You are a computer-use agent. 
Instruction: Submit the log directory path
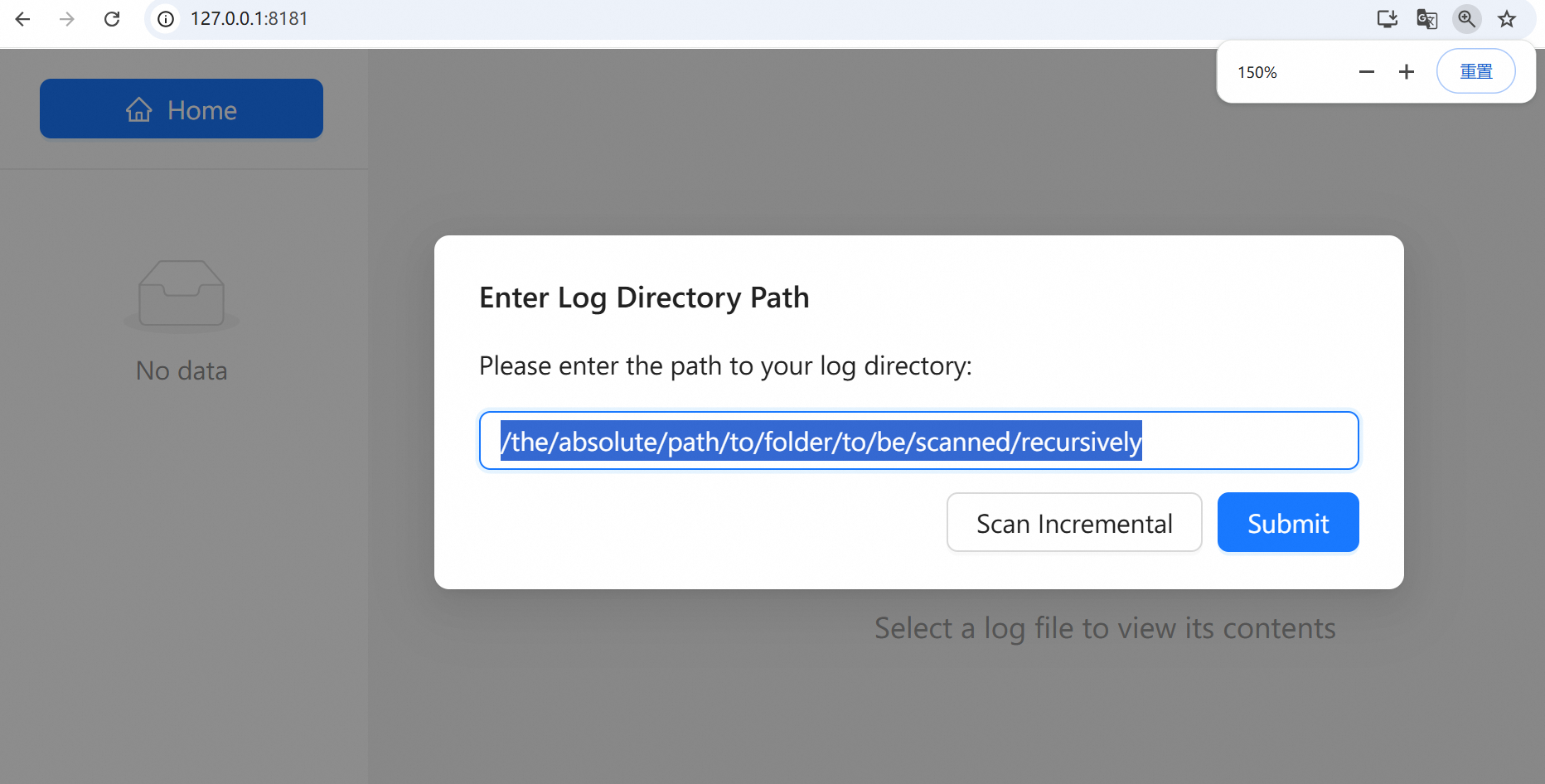click(x=1287, y=523)
